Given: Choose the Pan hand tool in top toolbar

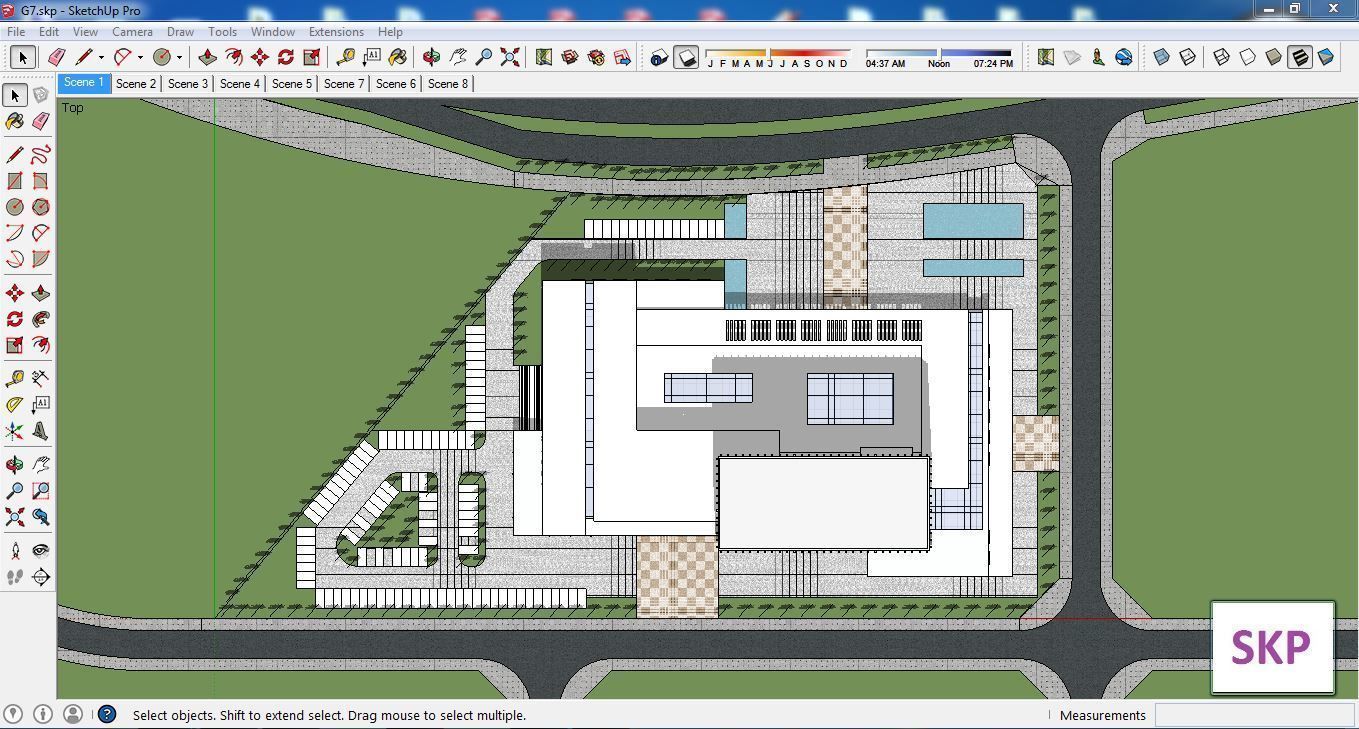Looking at the screenshot, I should click(458, 57).
